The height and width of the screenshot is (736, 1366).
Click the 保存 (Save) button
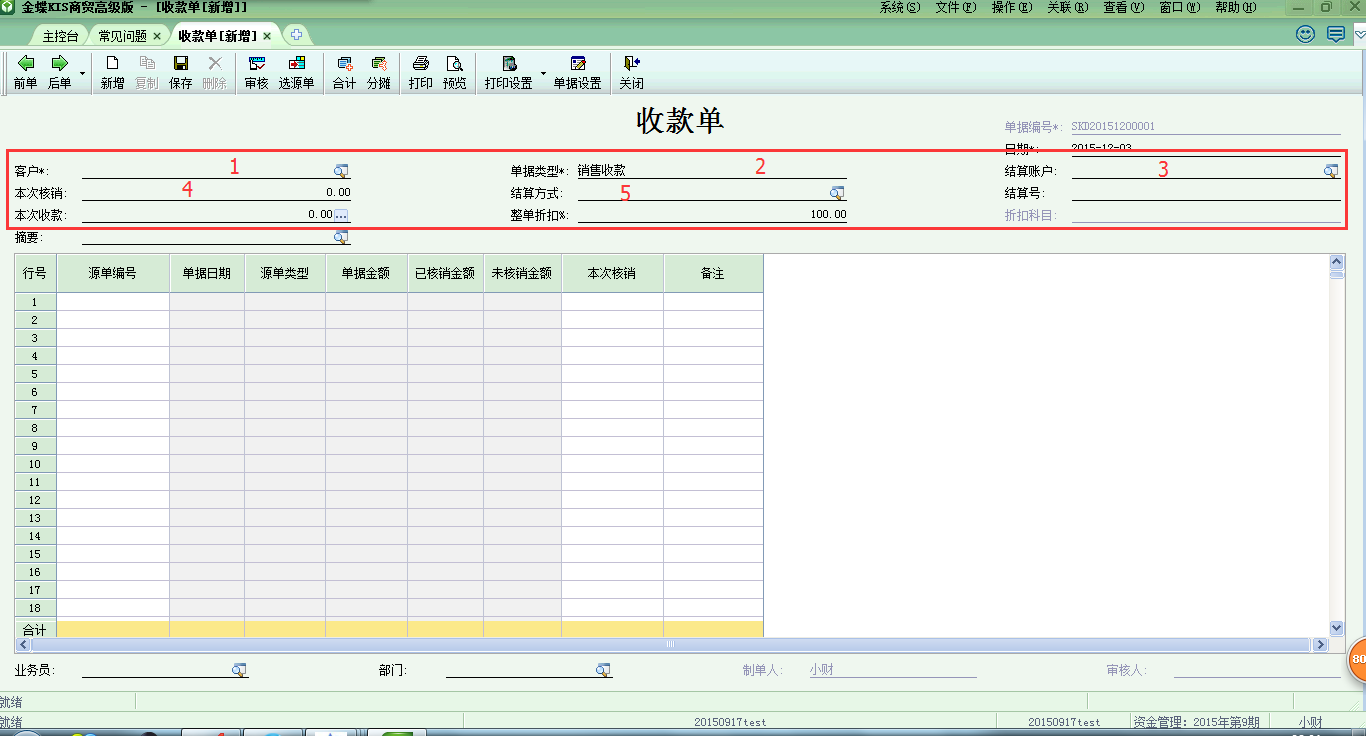(x=180, y=70)
